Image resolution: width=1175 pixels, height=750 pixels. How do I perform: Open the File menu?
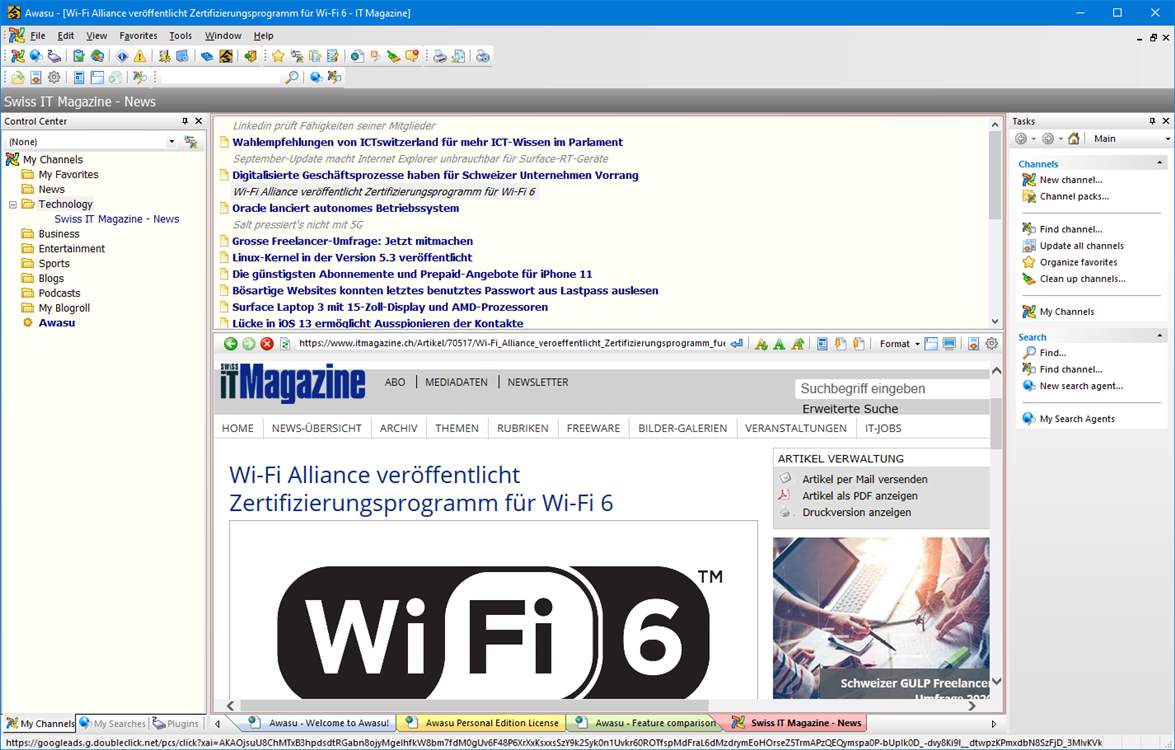click(37, 35)
